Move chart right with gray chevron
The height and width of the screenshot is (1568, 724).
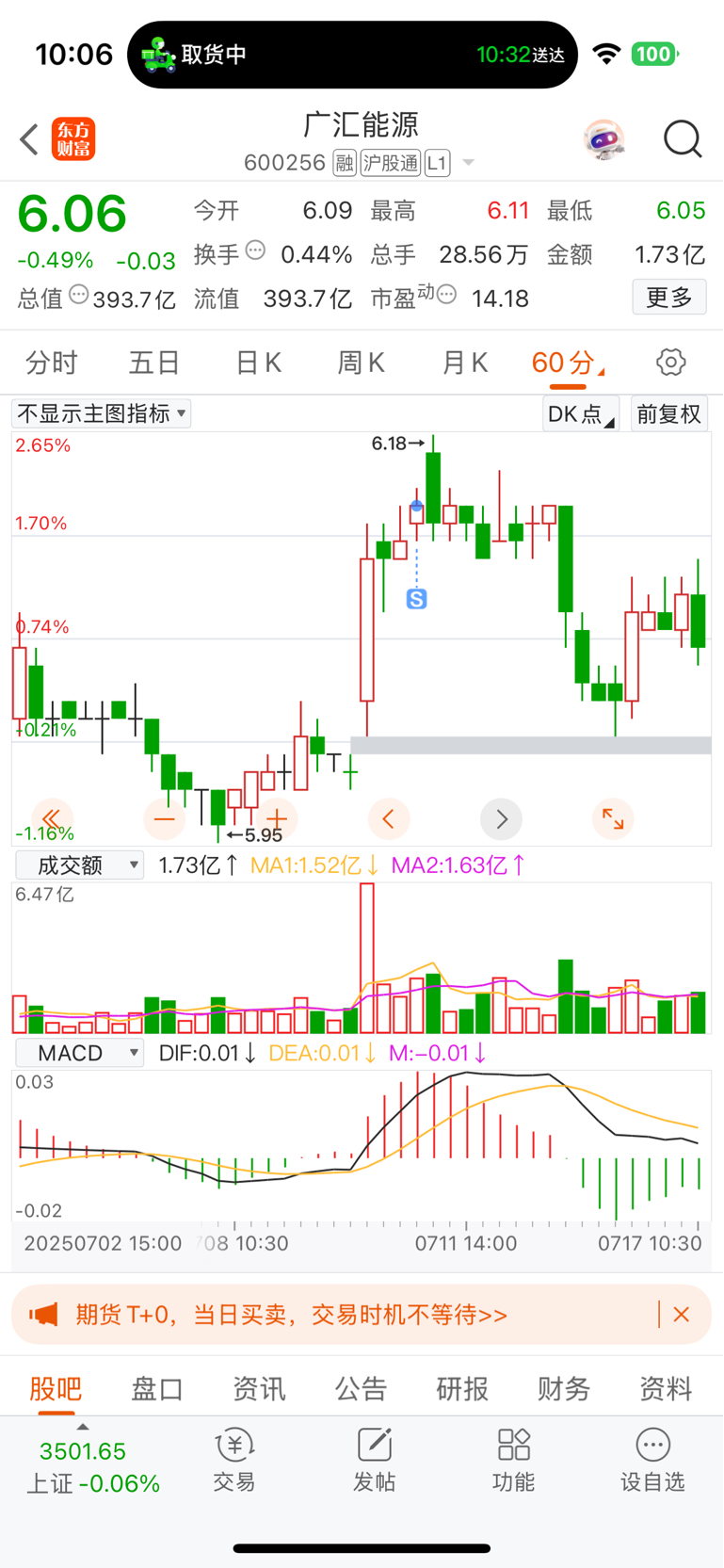coord(501,818)
